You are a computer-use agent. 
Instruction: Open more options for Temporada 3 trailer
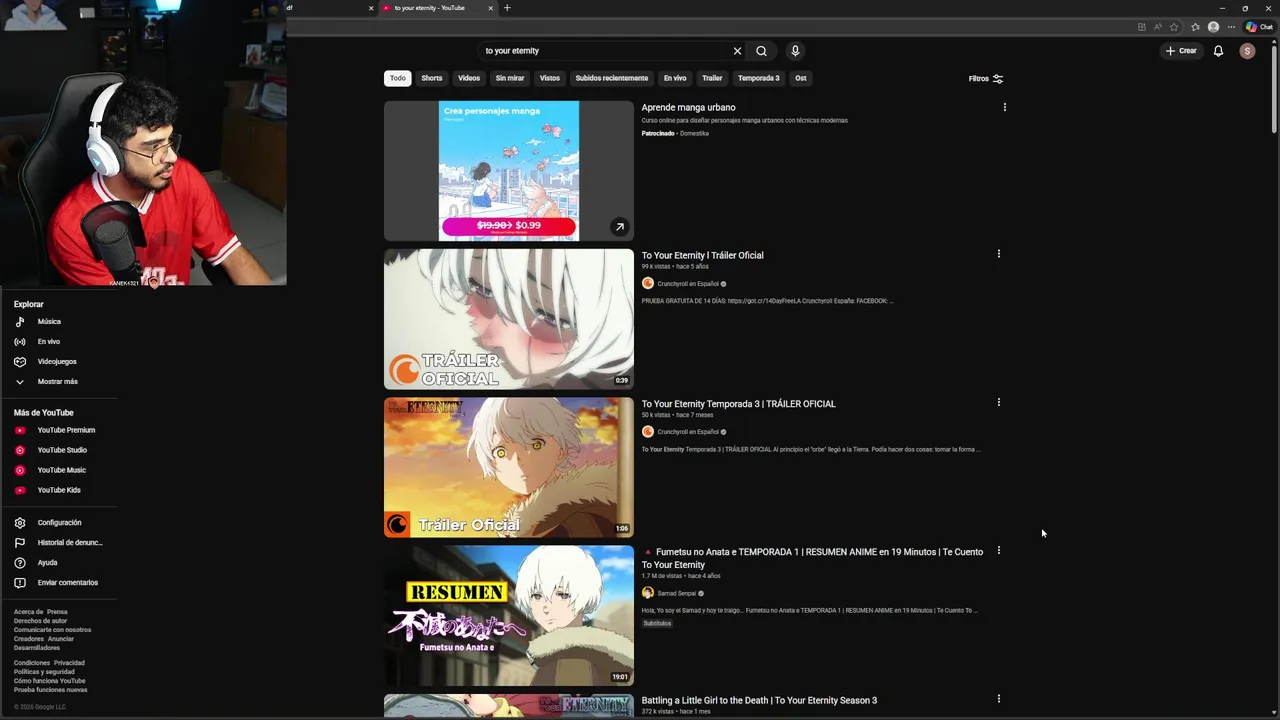998,402
